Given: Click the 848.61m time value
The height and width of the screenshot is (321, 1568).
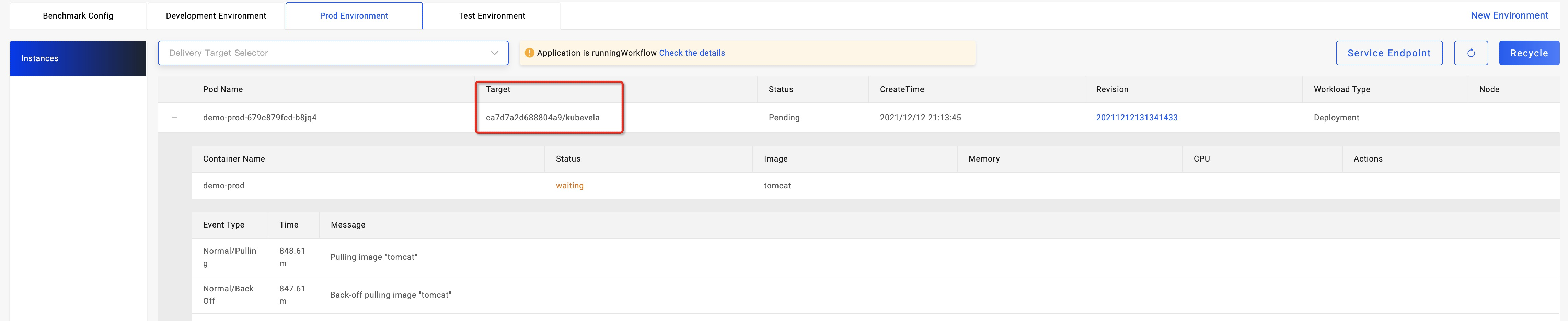Looking at the screenshot, I should coord(292,257).
